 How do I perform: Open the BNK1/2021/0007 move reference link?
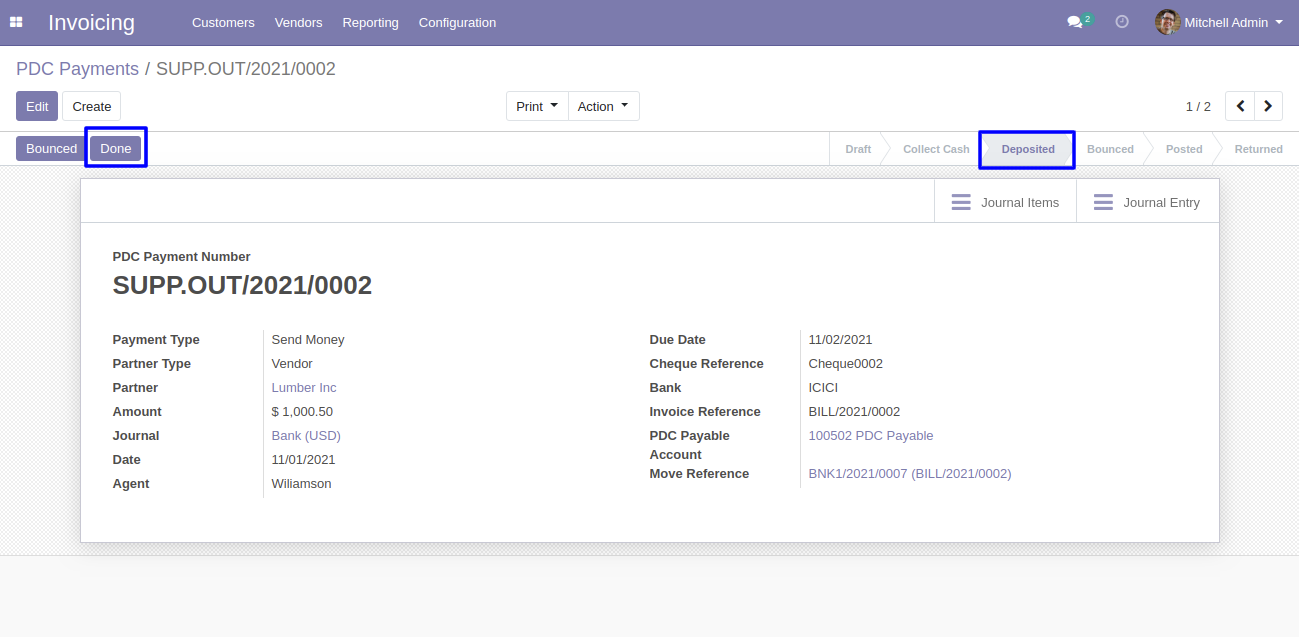910,474
